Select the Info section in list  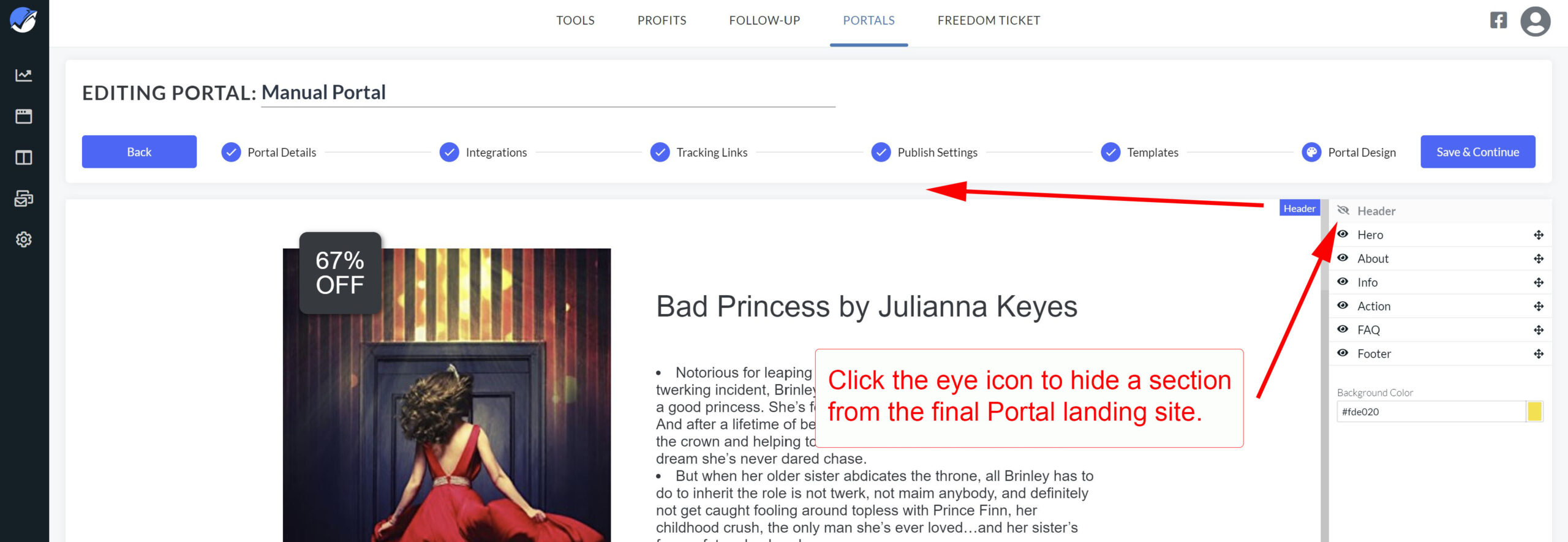[1367, 282]
